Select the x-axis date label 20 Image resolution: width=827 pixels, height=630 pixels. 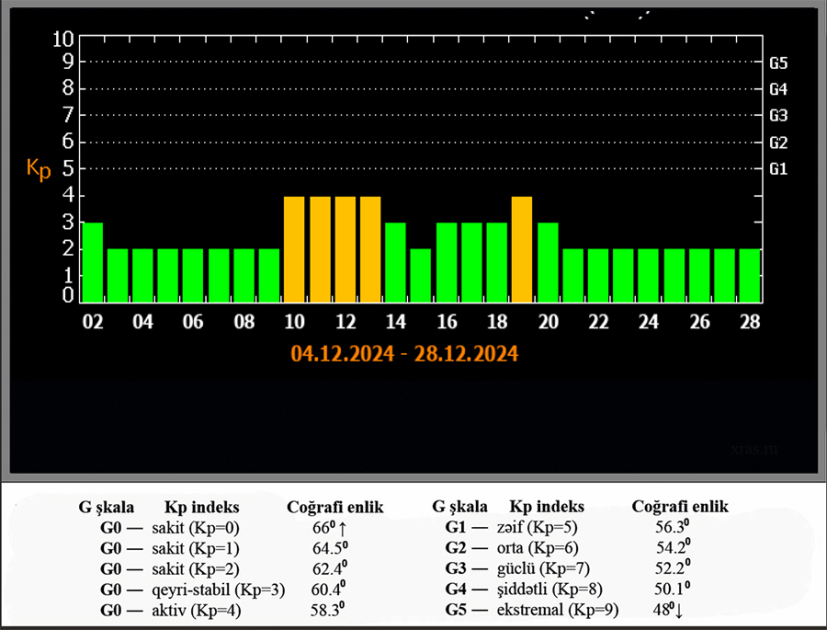click(x=548, y=321)
